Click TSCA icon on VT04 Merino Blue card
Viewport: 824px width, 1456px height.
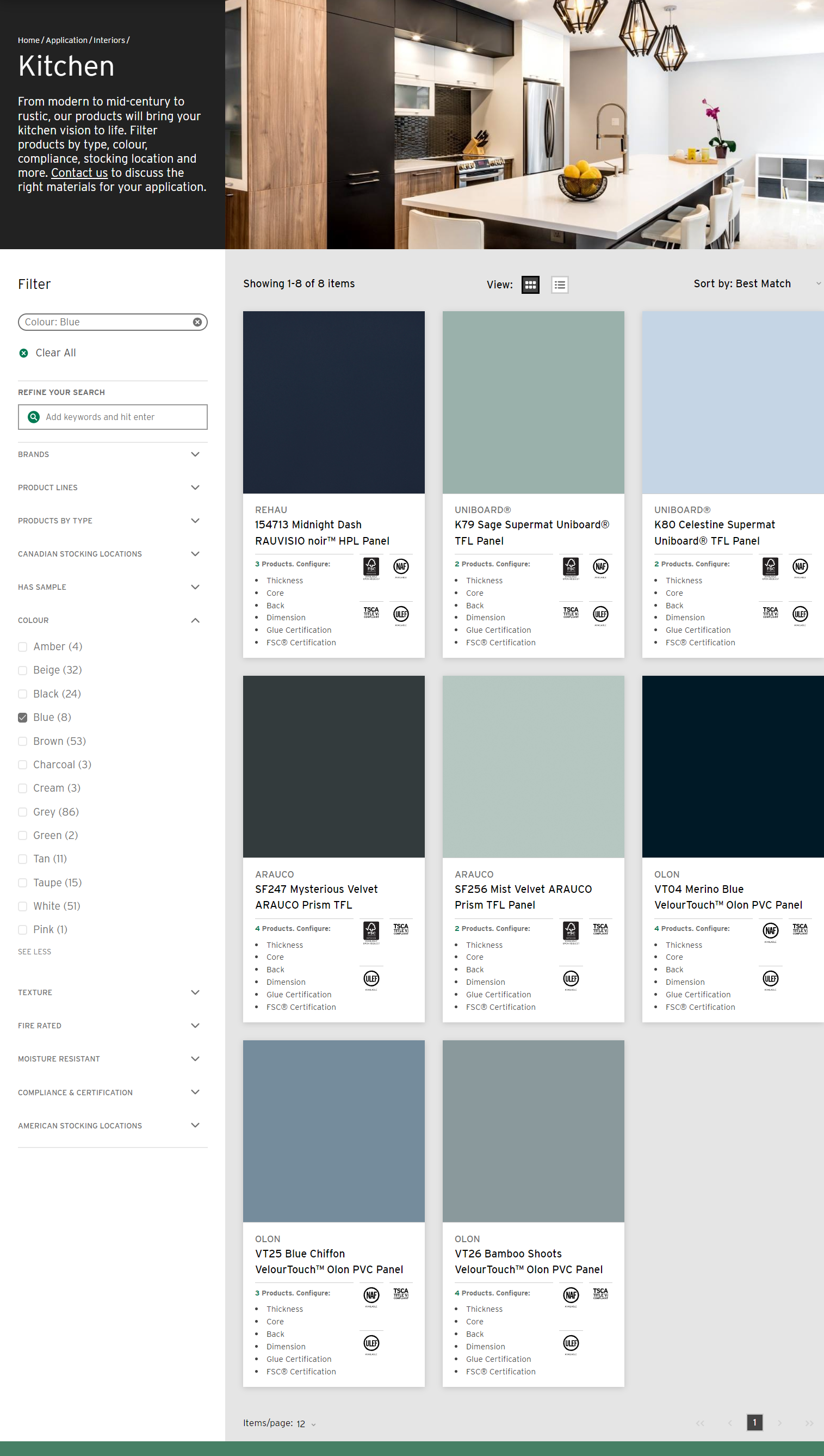point(800,929)
